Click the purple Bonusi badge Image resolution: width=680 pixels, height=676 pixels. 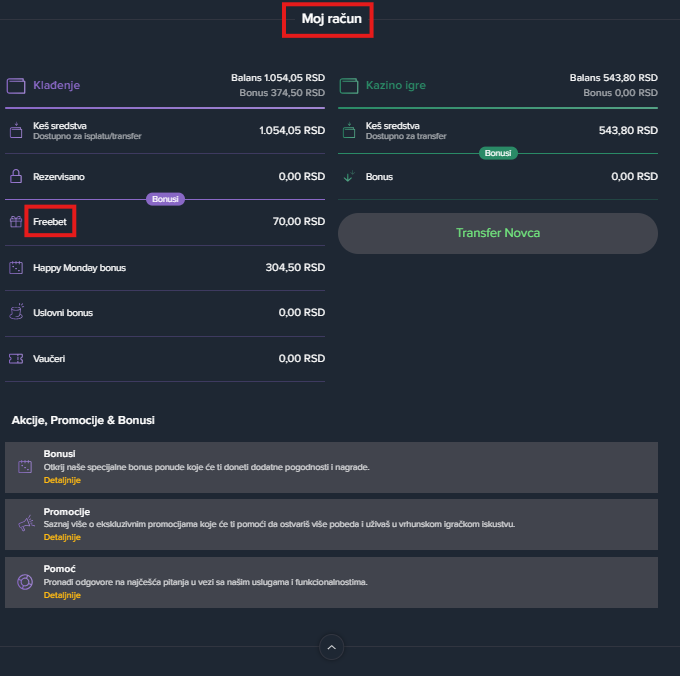pyautogui.click(x=166, y=199)
